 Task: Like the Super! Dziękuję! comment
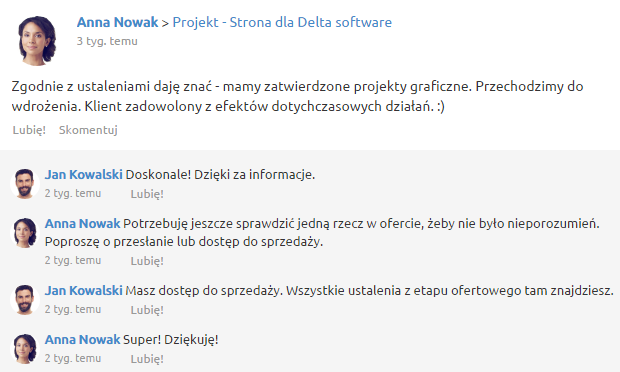pos(147,359)
